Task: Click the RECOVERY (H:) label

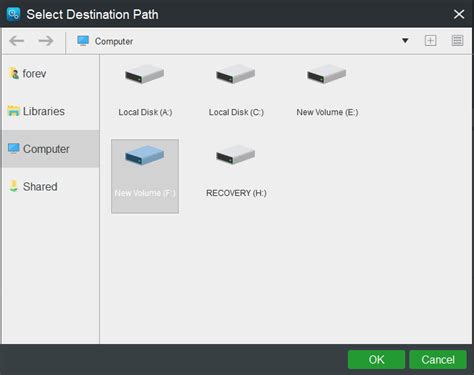Action: (236, 193)
